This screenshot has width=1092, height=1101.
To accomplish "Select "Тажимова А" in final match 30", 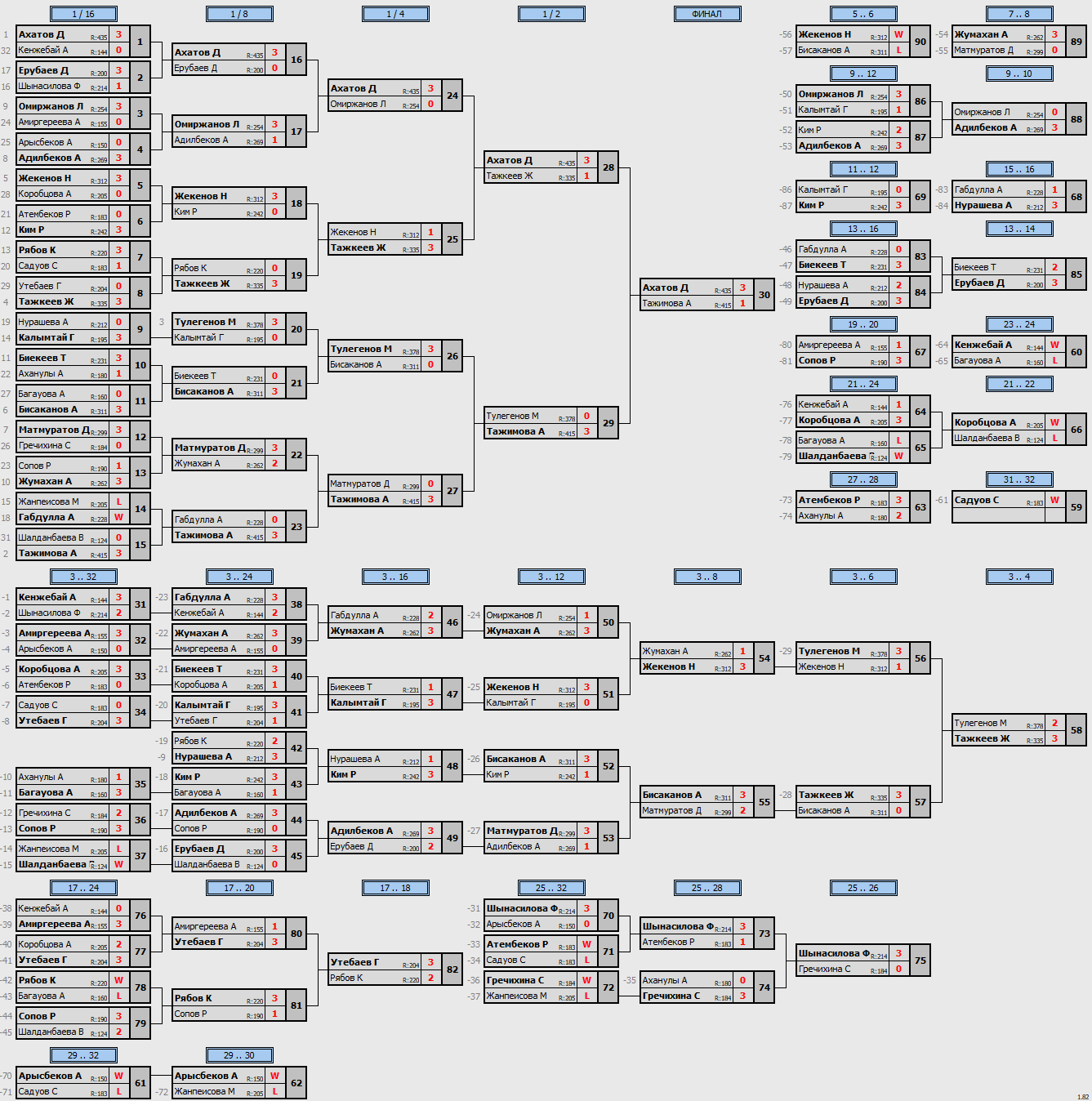I will (666, 303).
